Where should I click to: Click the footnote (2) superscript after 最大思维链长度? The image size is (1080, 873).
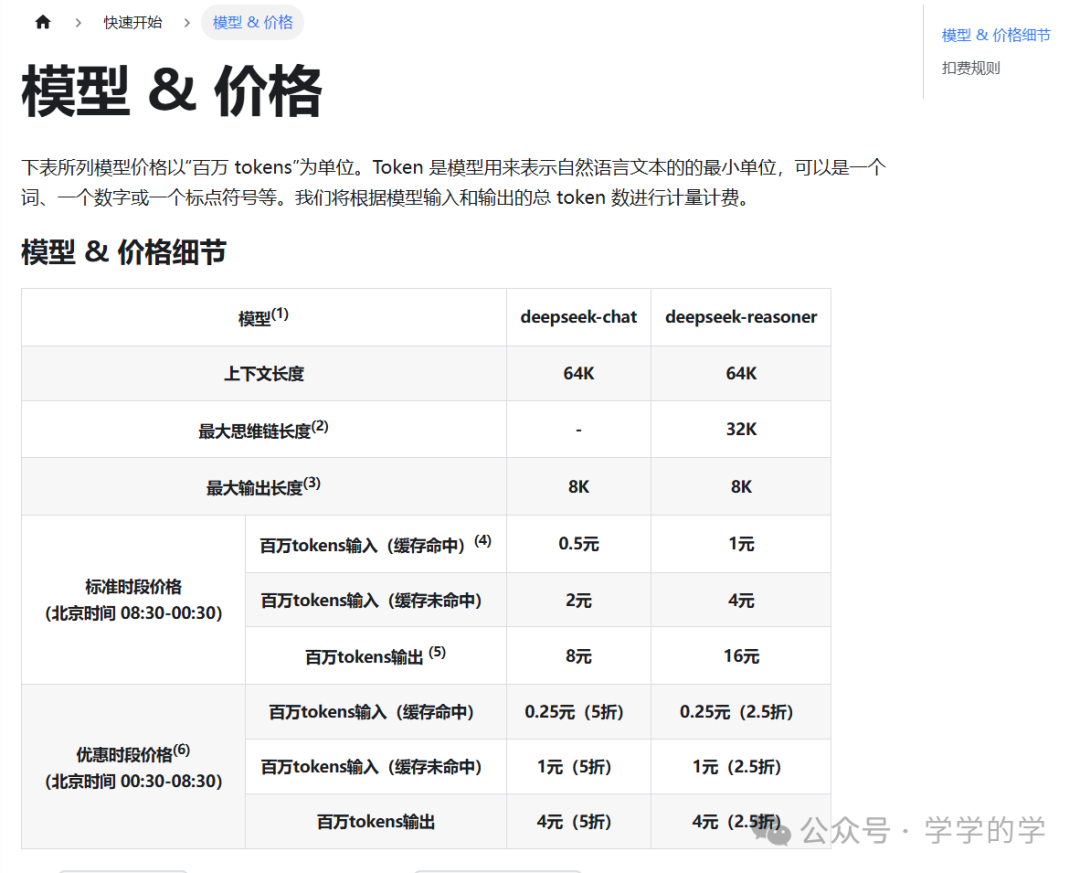click(320, 427)
